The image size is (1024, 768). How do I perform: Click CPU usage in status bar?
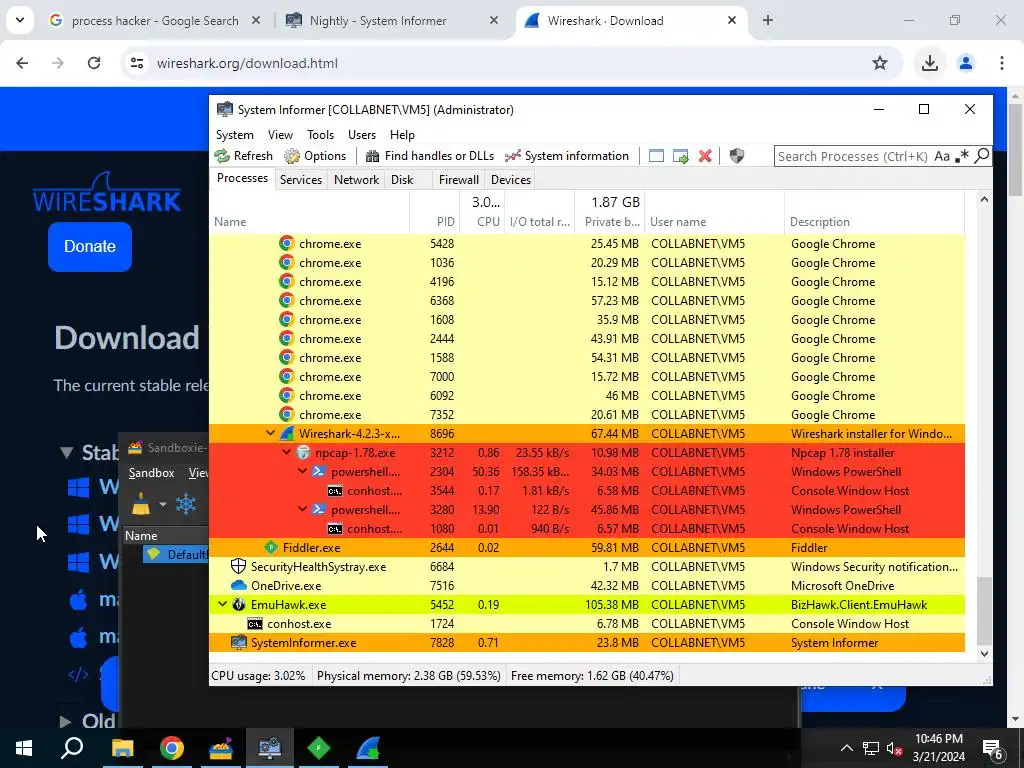point(259,676)
